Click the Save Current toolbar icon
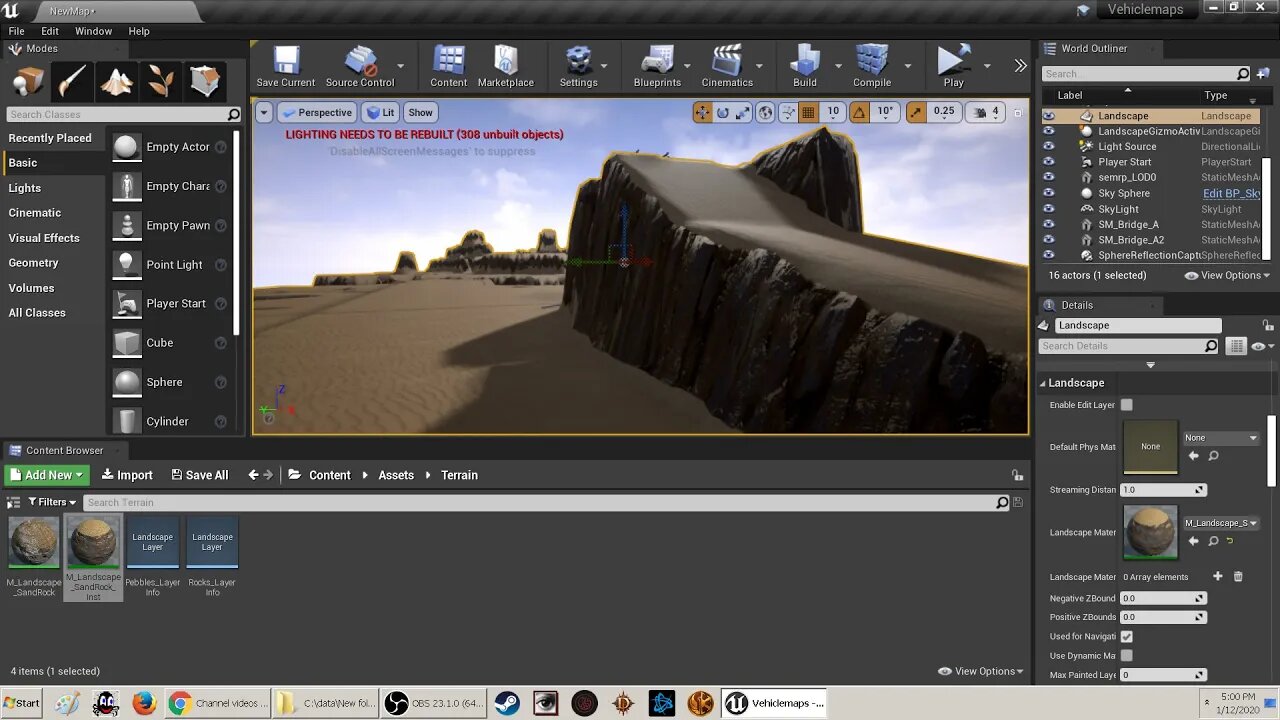This screenshot has width=1280, height=720. point(286,67)
